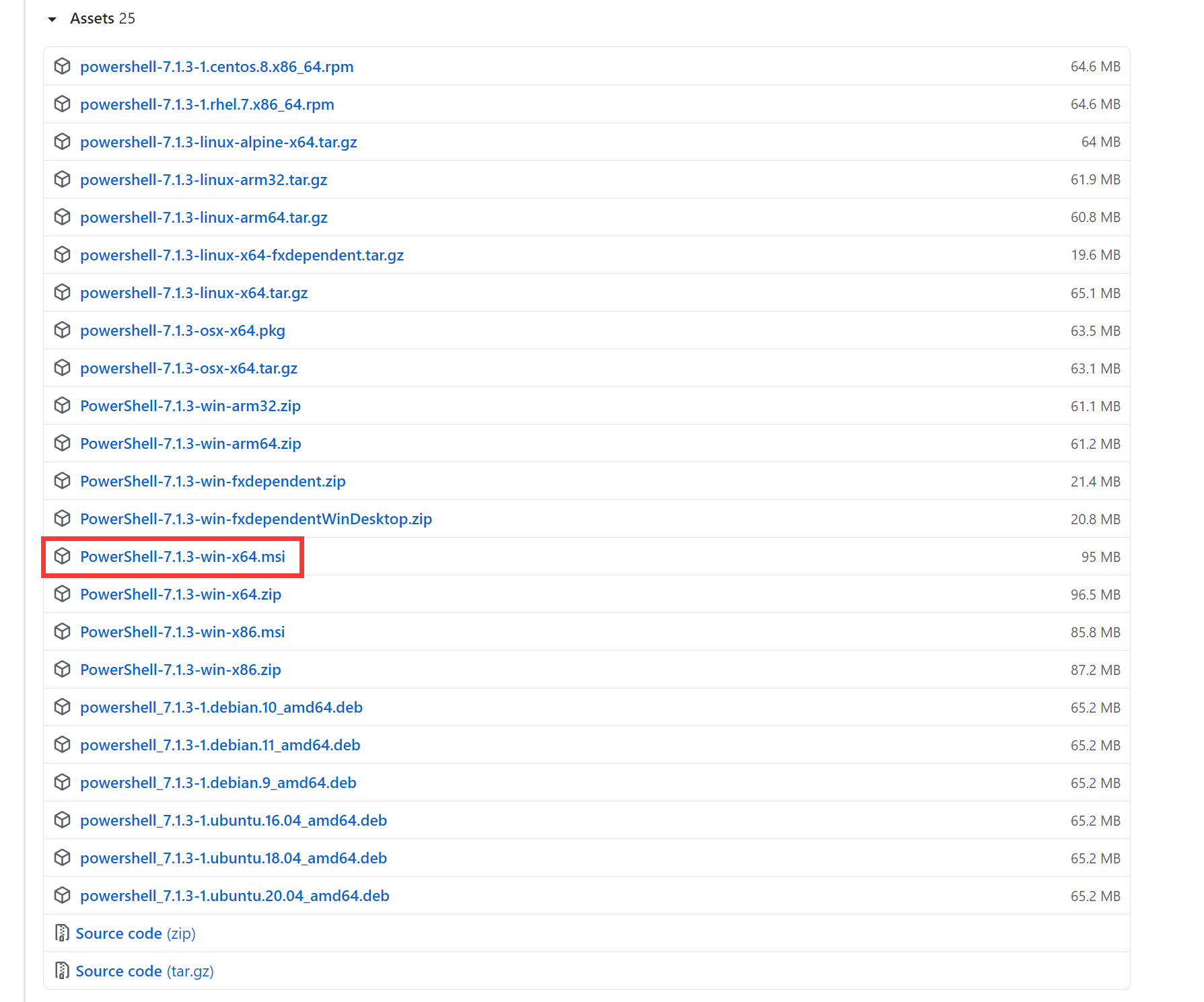
Task: Click package icon beside win-x64.msi
Action: coord(62,556)
